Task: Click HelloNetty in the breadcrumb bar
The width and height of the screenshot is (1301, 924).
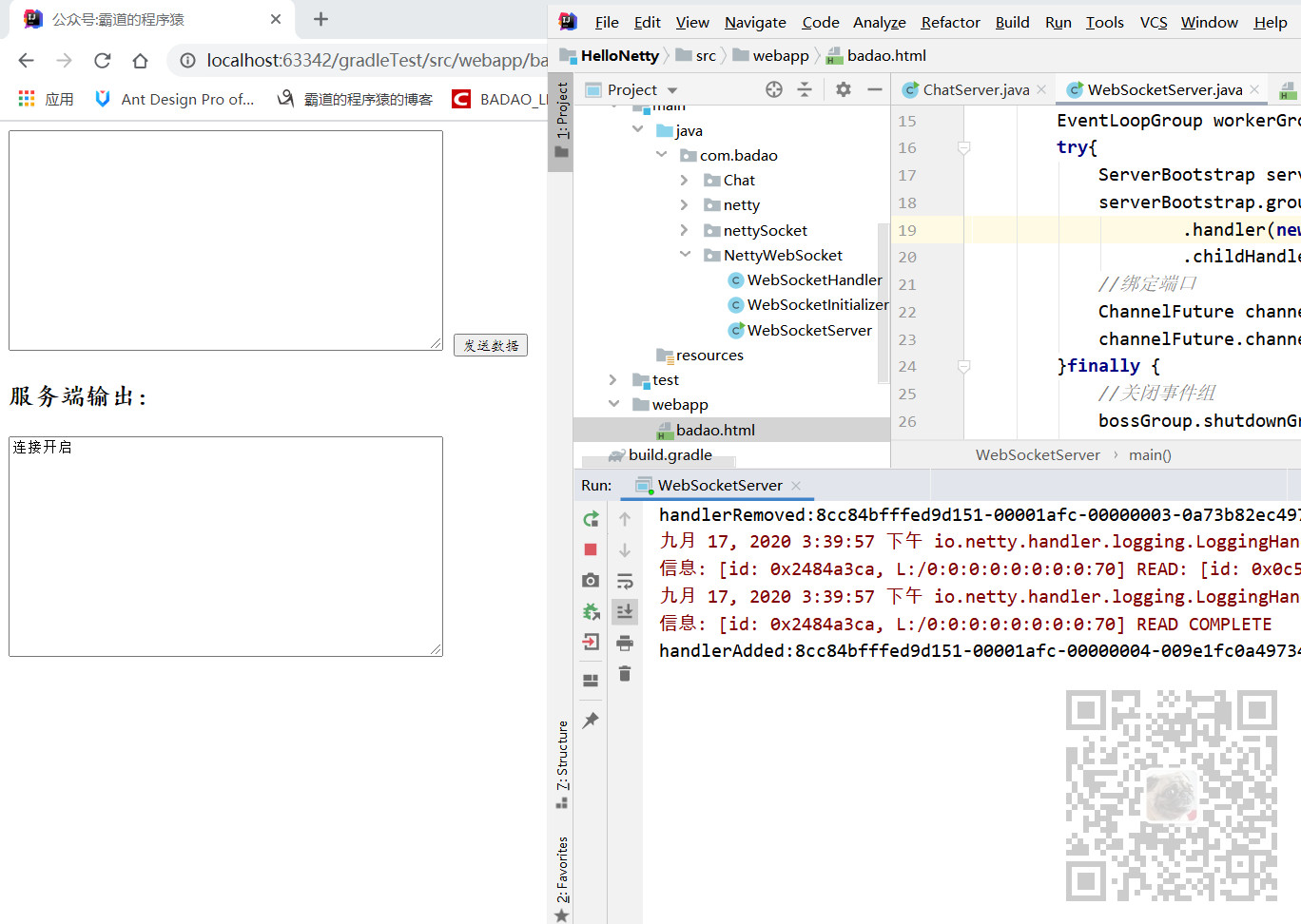Action: point(620,55)
